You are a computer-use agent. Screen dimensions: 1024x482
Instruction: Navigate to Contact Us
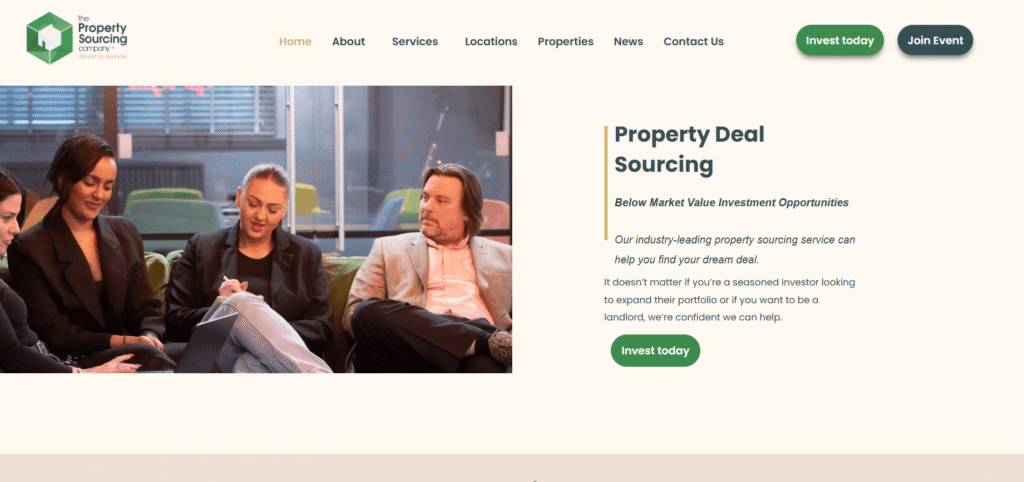[x=694, y=42]
